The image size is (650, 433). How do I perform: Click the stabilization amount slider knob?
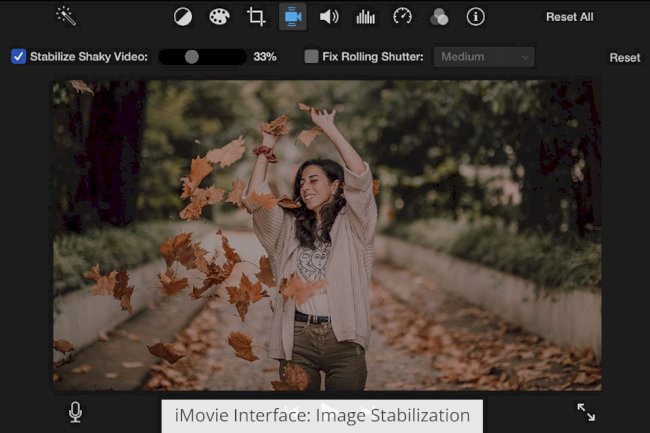(x=192, y=57)
